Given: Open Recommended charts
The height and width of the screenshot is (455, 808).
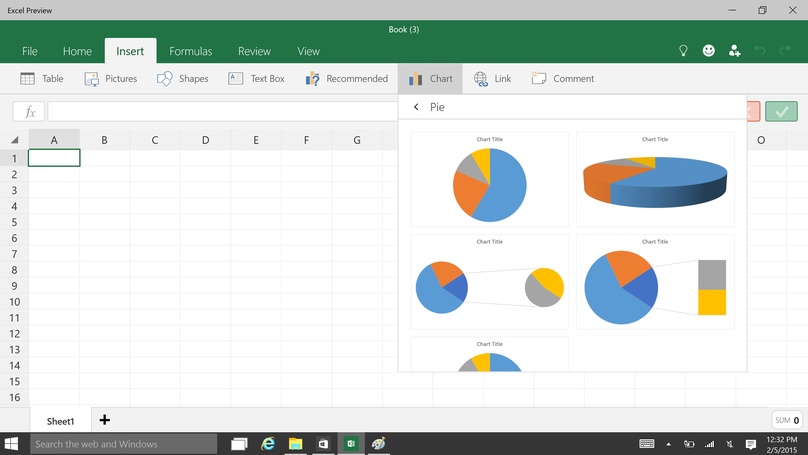Looking at the screenshot, I should tap(346, 78).
